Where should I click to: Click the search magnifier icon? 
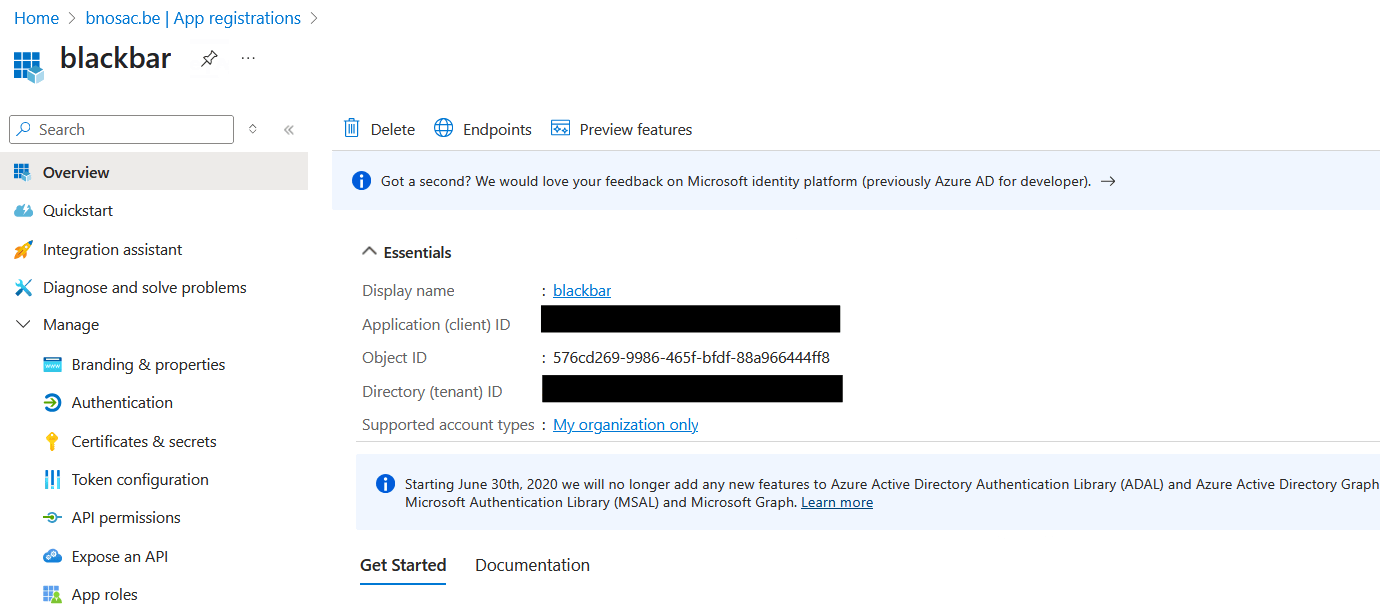tap(24, 129)
